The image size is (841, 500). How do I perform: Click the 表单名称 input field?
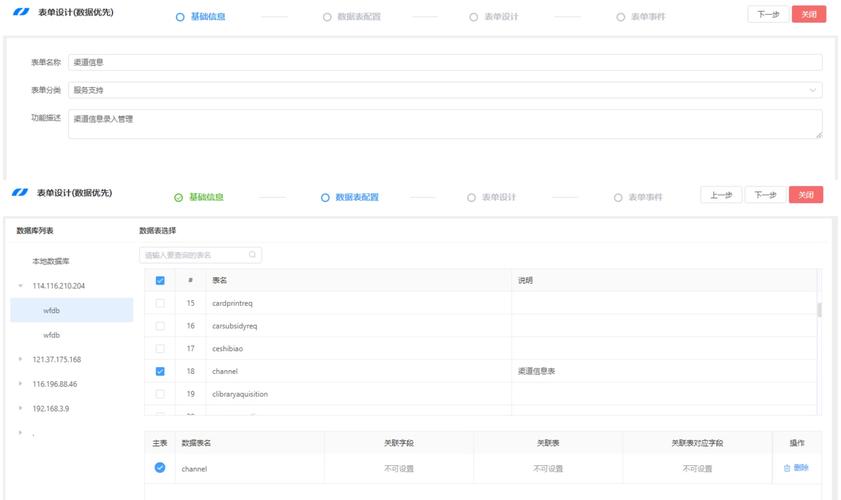tap(445, 62)
